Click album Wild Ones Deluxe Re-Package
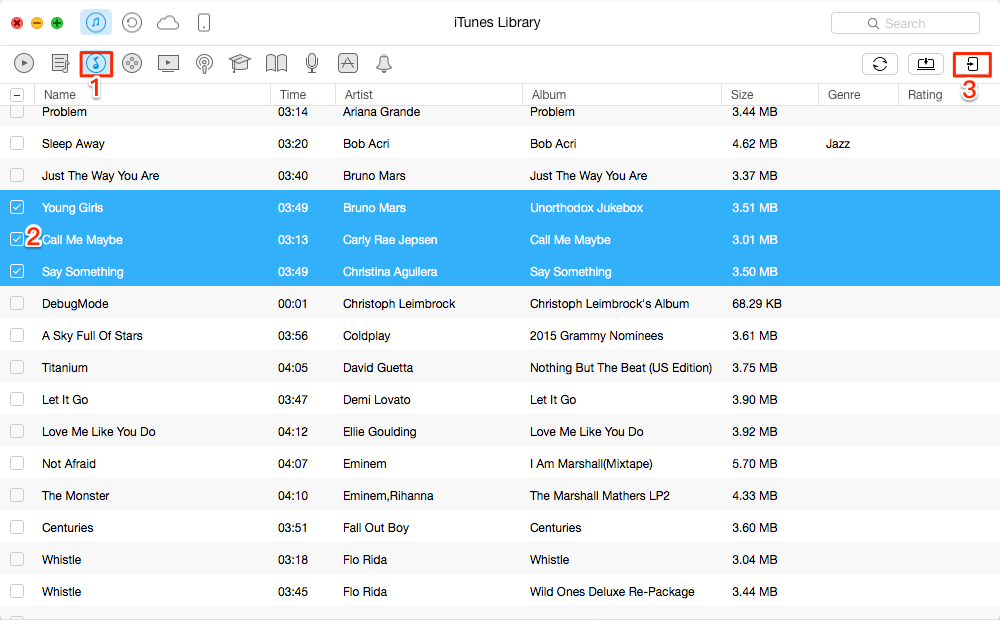The width and height of the screenshot is (1000, 620). (x=612, y=591)
